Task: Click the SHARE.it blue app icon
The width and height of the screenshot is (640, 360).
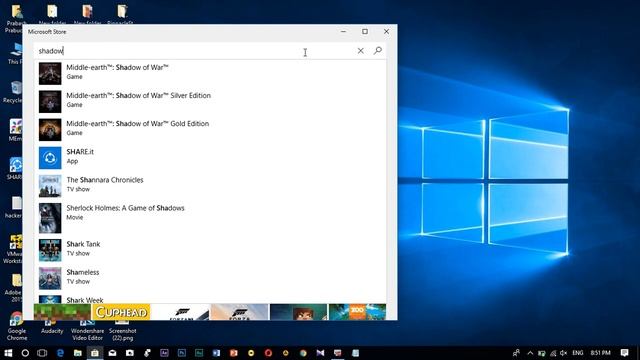Action: click(50, 158)
